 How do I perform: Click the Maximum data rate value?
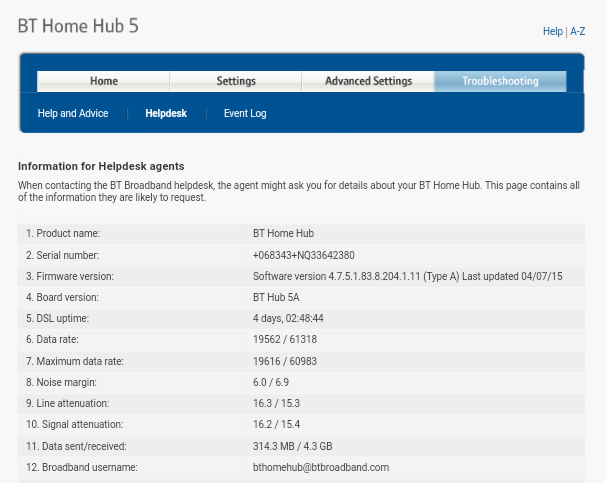tap(291, 361)
